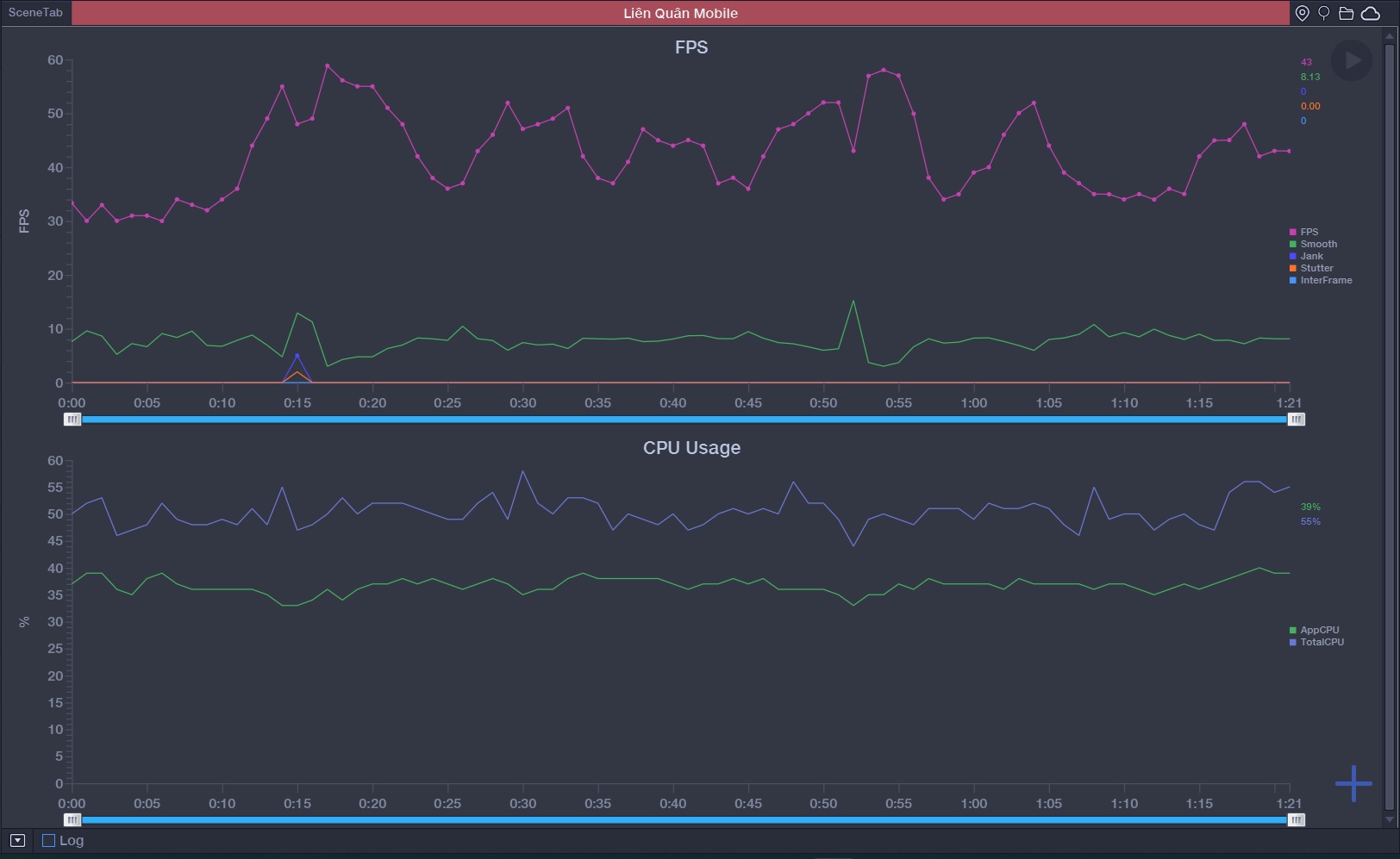Click the FPS chart range slider blue bar

[684, 420]
